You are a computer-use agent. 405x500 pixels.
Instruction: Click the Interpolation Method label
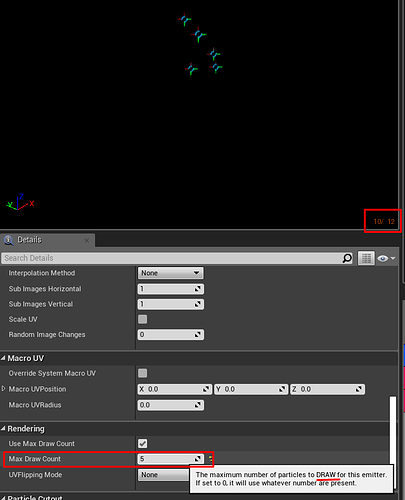42,273
